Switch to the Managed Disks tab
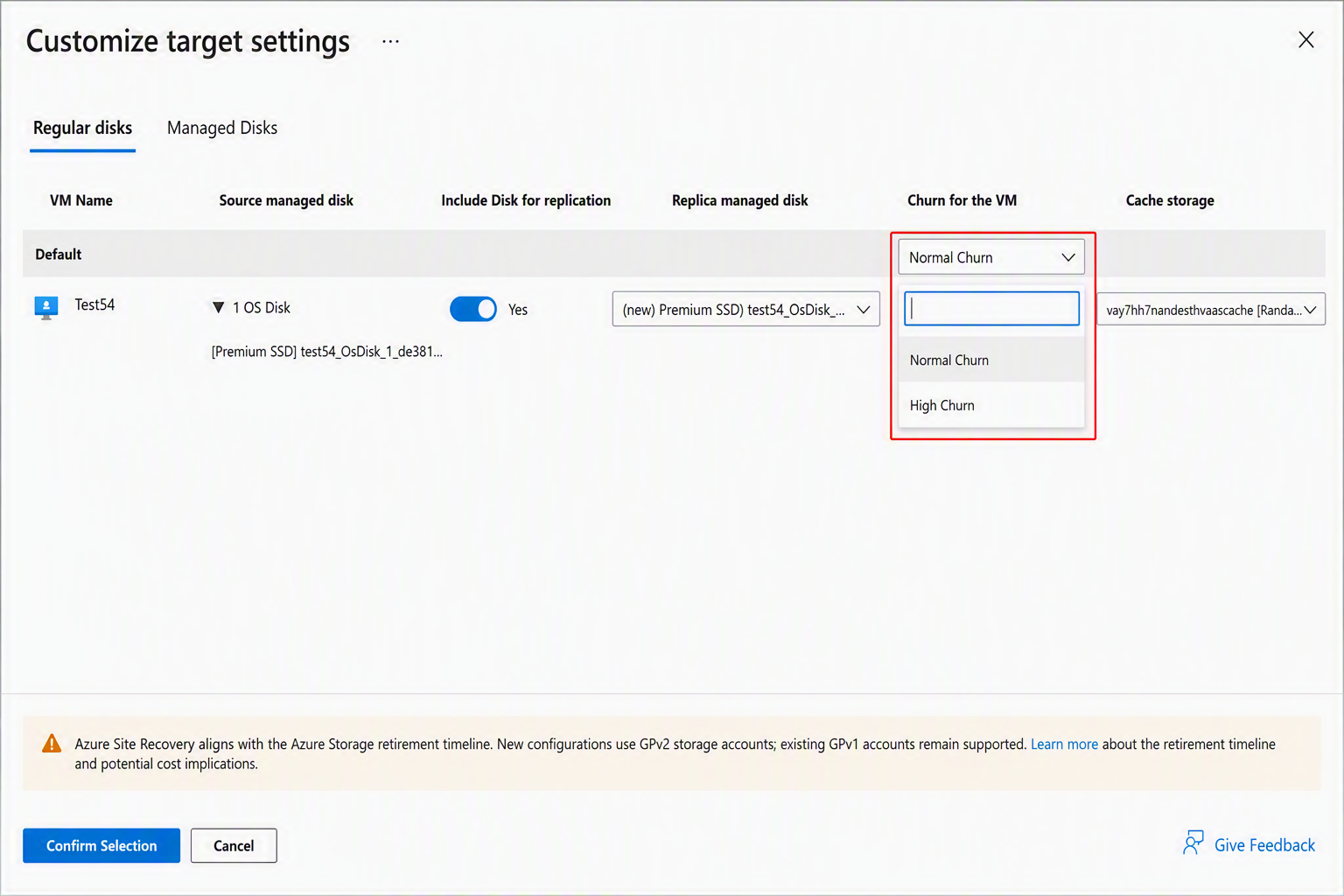Image resolution: width=1344 pixels, height=896 pixels. (222, 129)
